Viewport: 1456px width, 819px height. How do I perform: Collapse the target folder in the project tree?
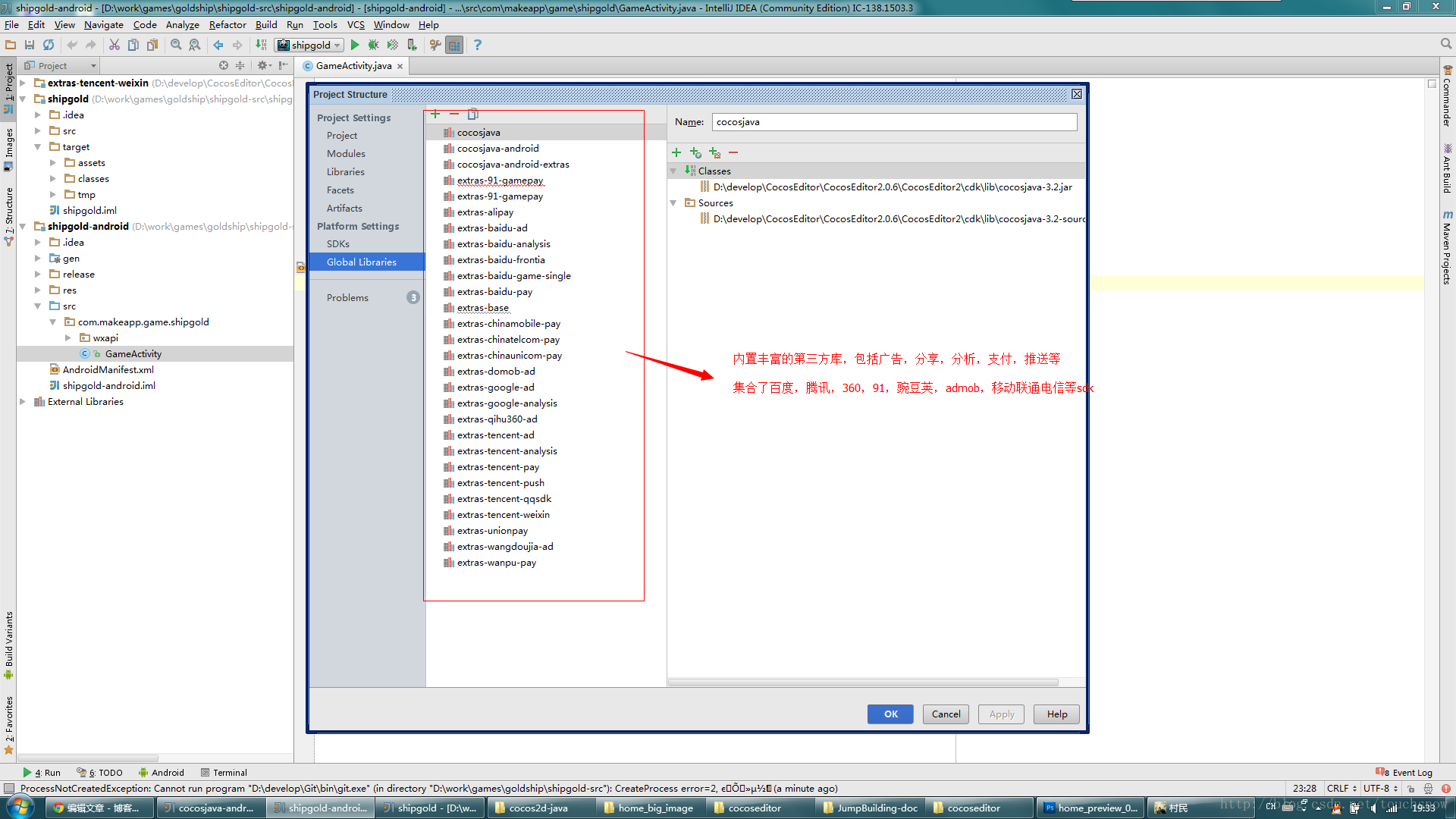pyautogui.click(x=38, y=147)
